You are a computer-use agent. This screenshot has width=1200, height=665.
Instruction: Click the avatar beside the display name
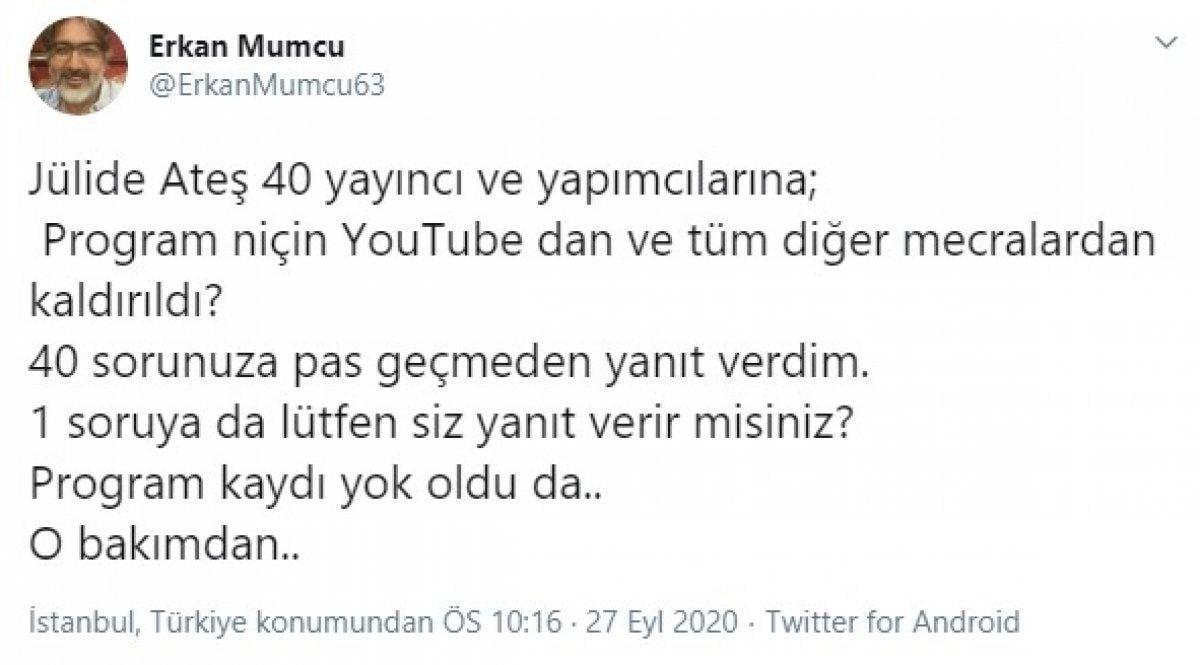[75, 63]
